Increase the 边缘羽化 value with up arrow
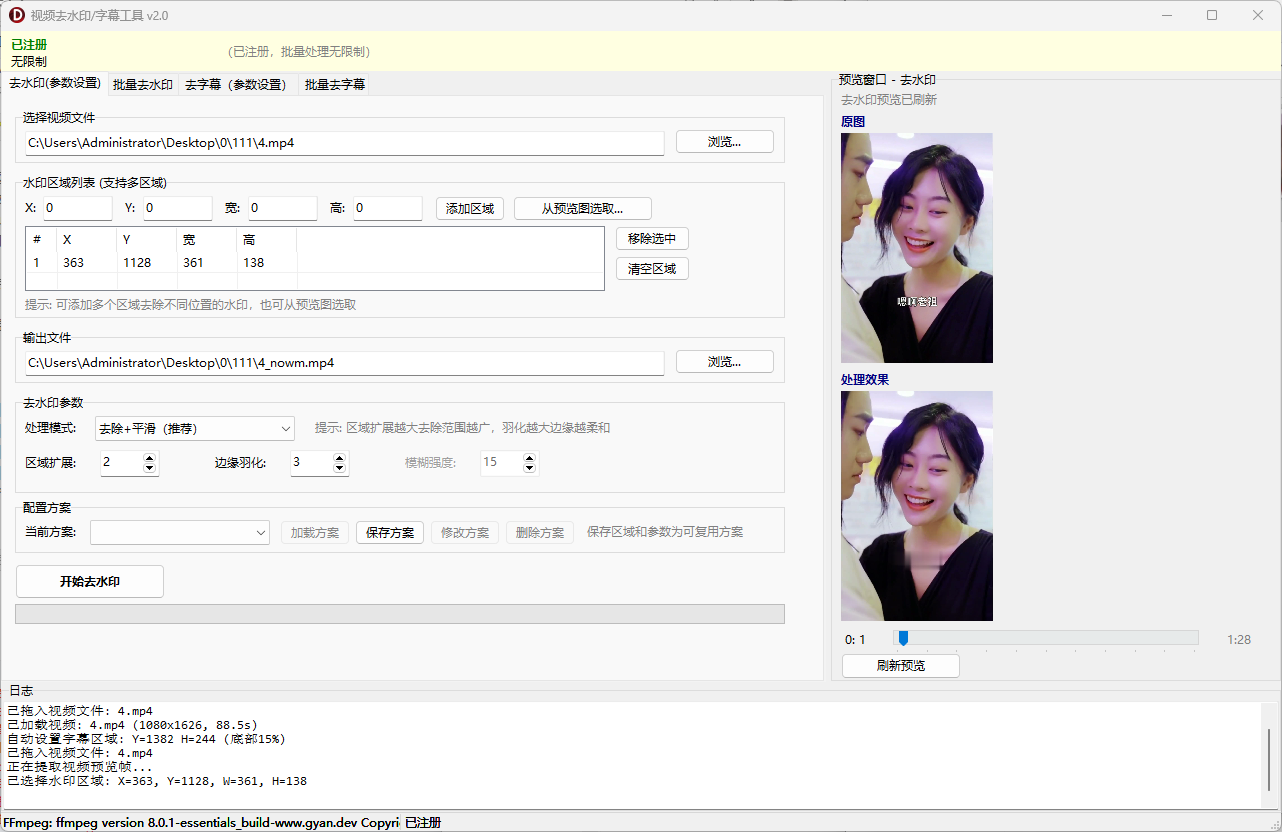Image resolution: width=1282 pixels, height=832 pixels. 340,458
